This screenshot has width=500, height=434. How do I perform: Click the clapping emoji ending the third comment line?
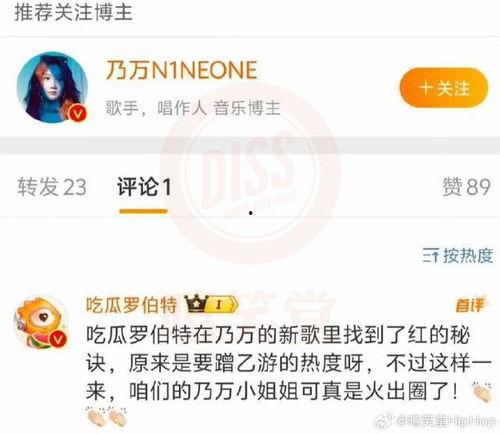[482, 392]
